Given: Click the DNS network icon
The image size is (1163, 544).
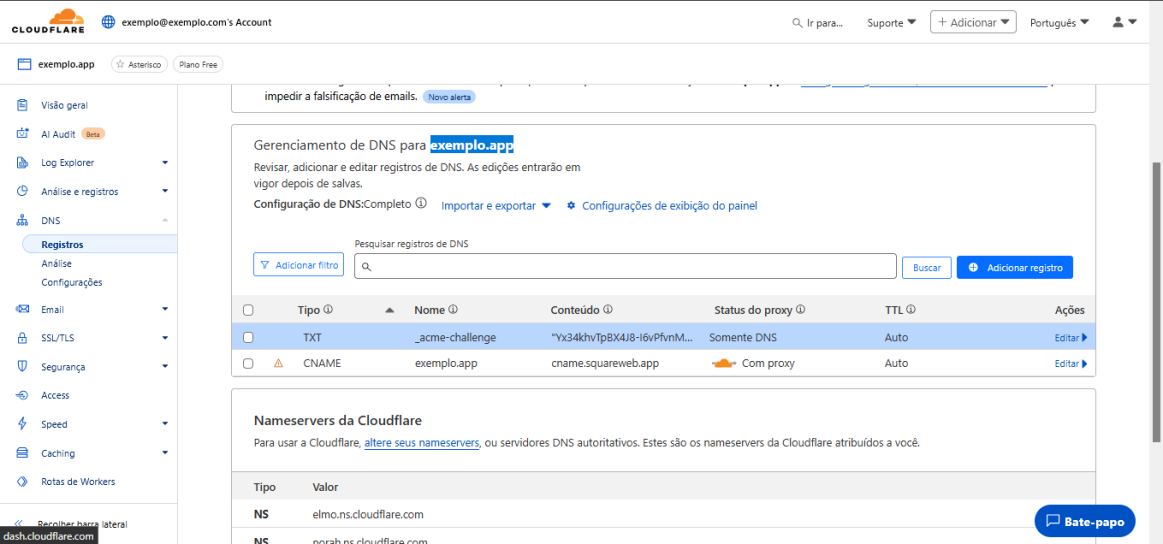Looking at the screenshot, I should click(x=22, y=220).
